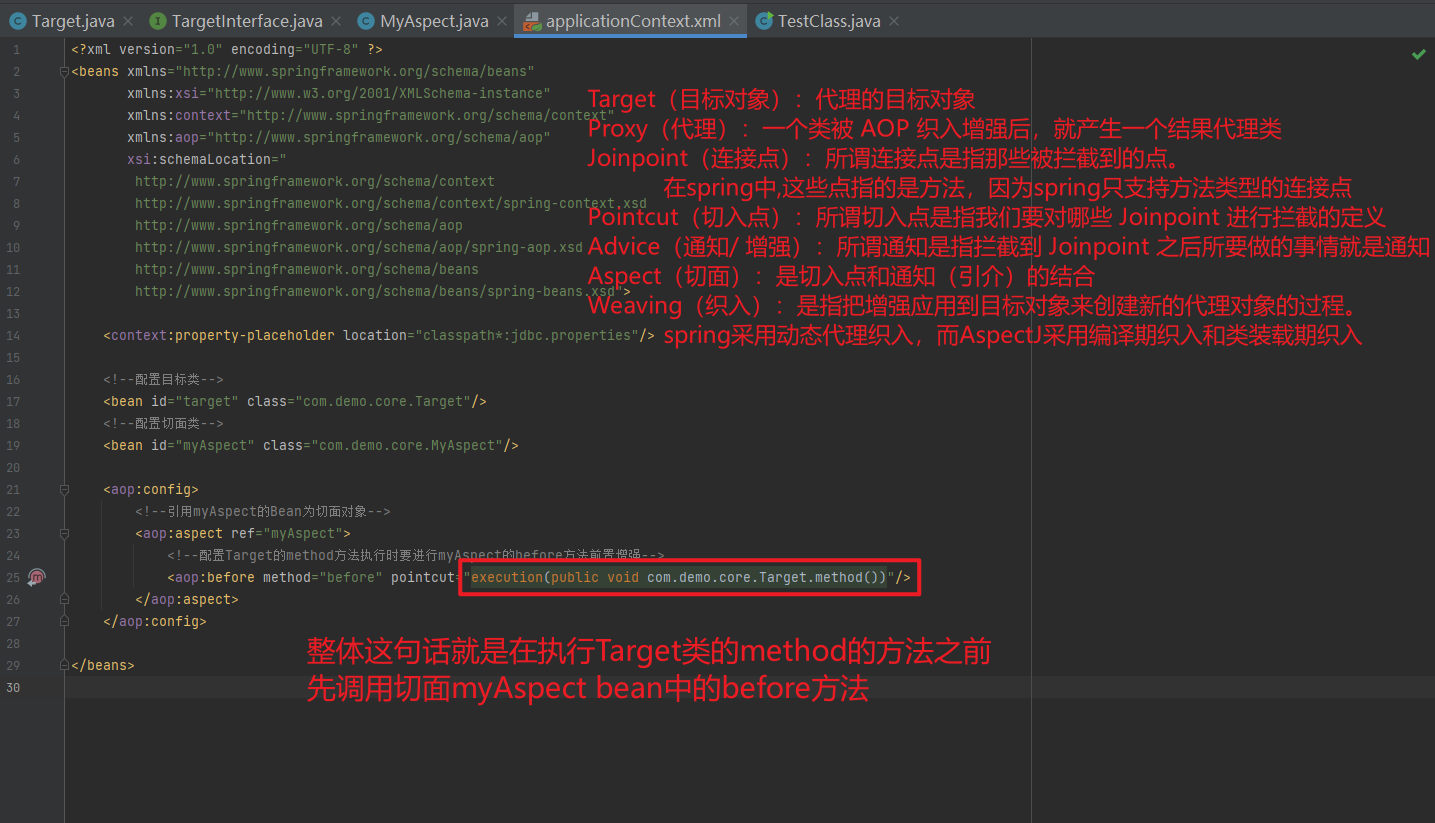
Task: Click the fold marker beside closing aop:config tag
Action: click(64, 621)
